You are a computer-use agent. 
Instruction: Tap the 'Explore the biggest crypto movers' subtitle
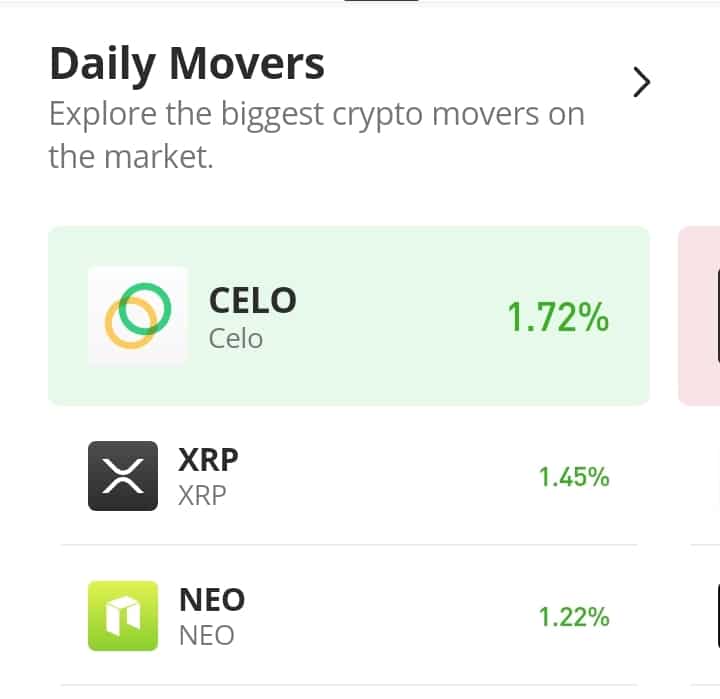coord(316,135)
